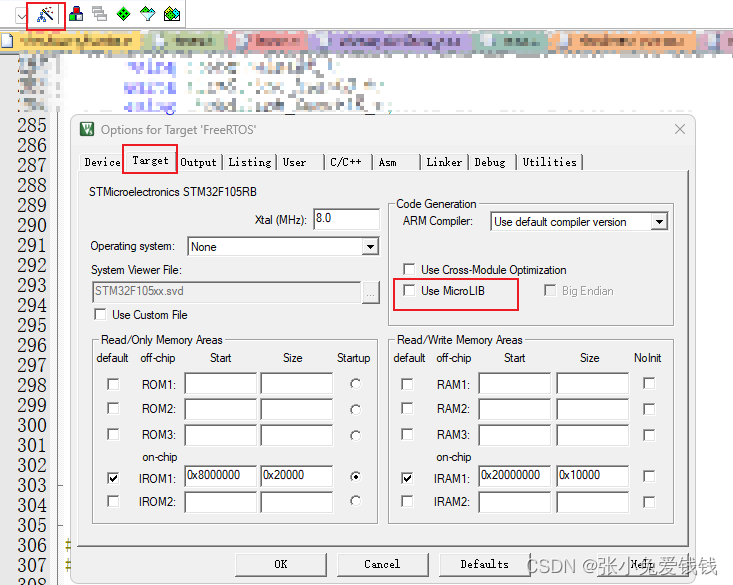
Task: Select ROM2 Startup radio button
Action: pyautogui.click(x=355, y=410)
